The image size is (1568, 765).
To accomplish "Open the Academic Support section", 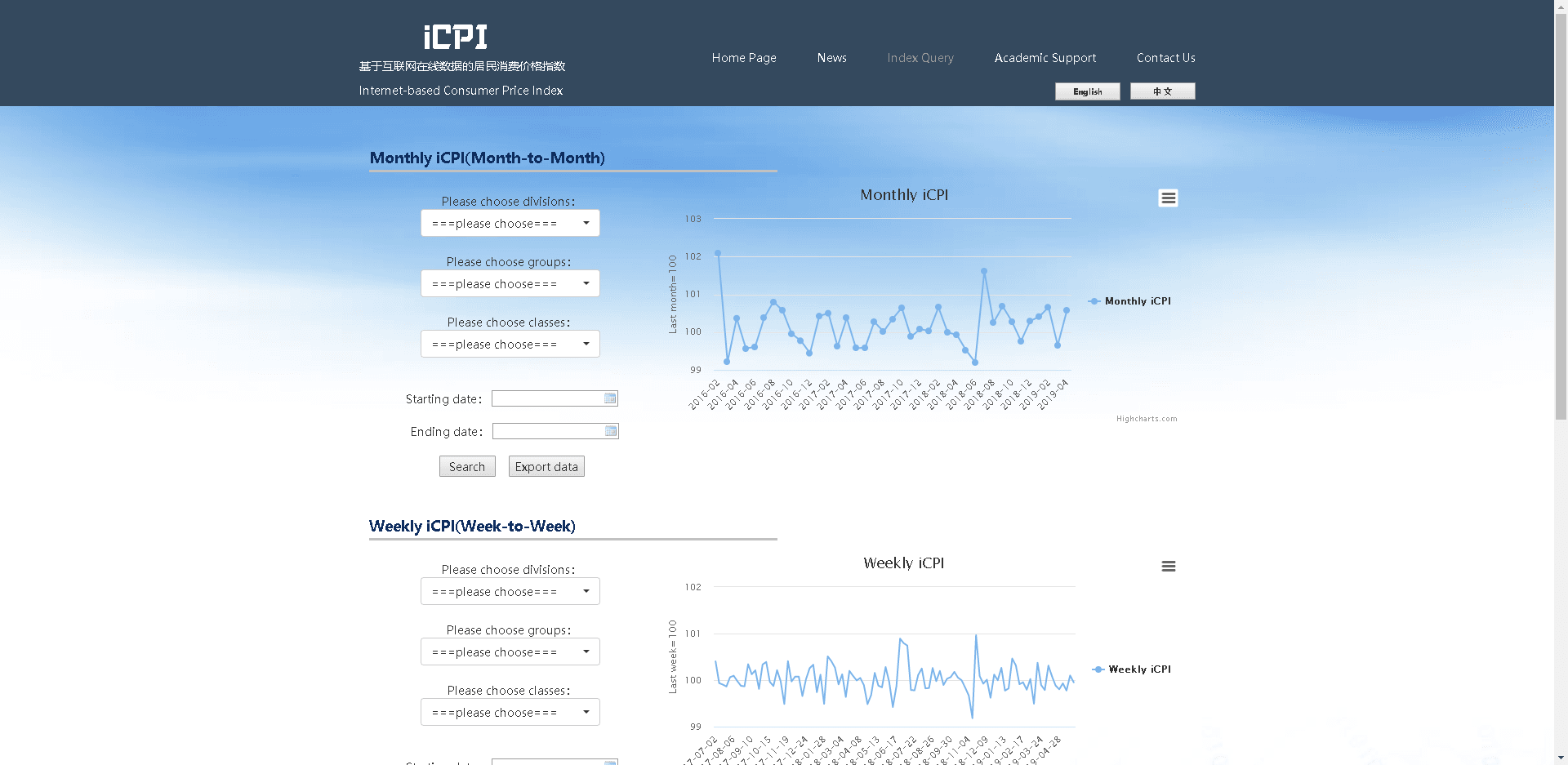I will point(1045,58).
